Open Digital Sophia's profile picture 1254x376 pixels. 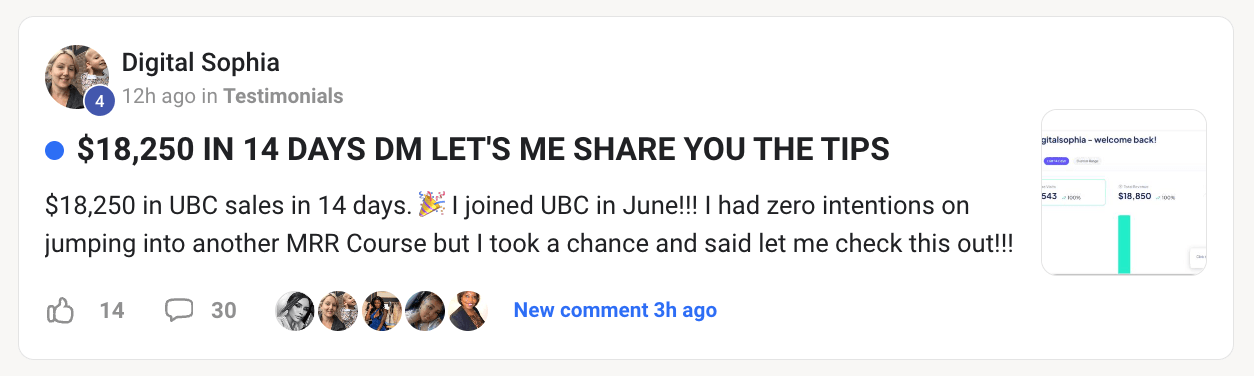[x=77, y=77]
